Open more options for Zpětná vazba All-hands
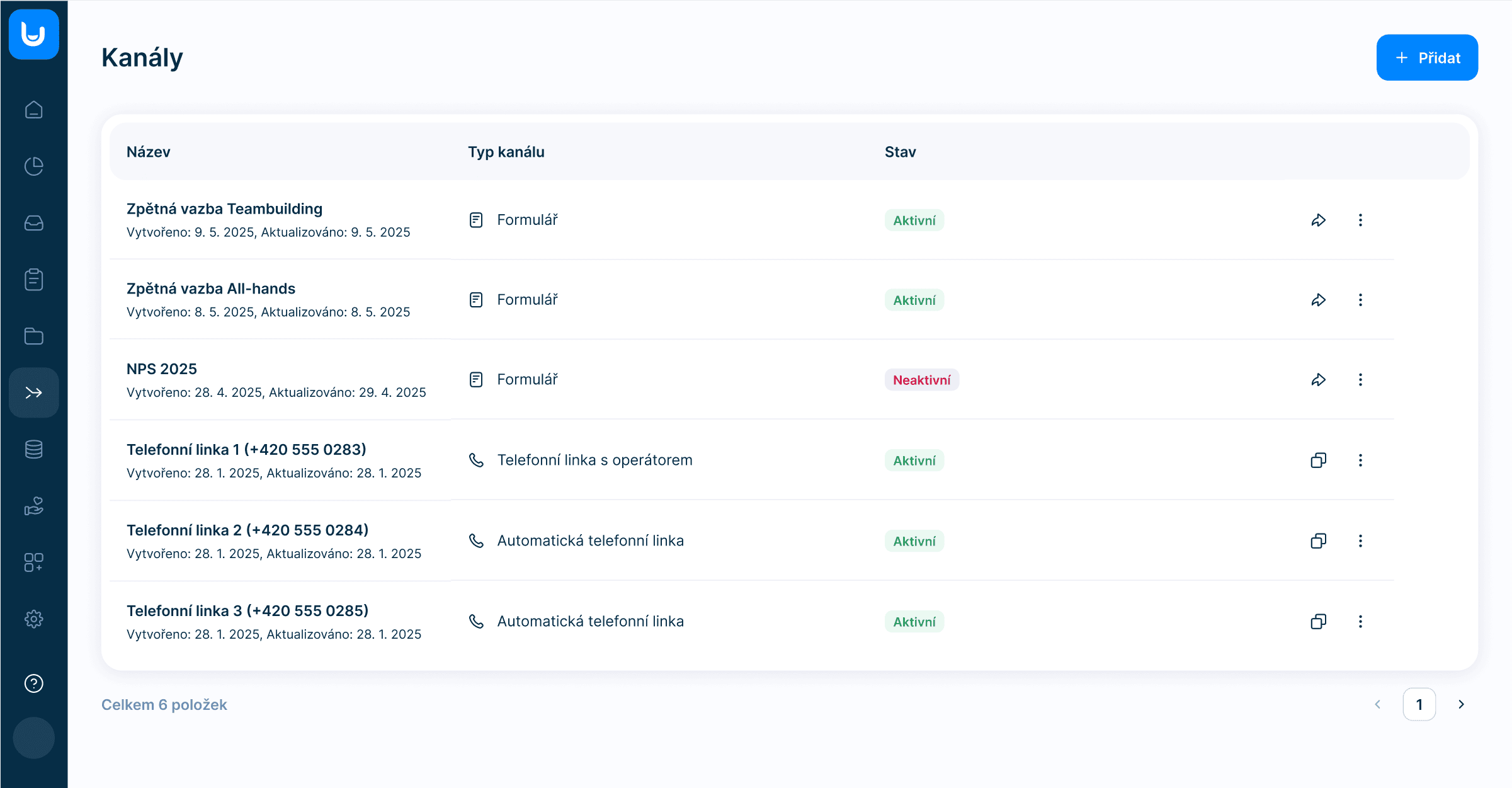Screen dimensions: 1512x788 click(x=1360, y=300)
